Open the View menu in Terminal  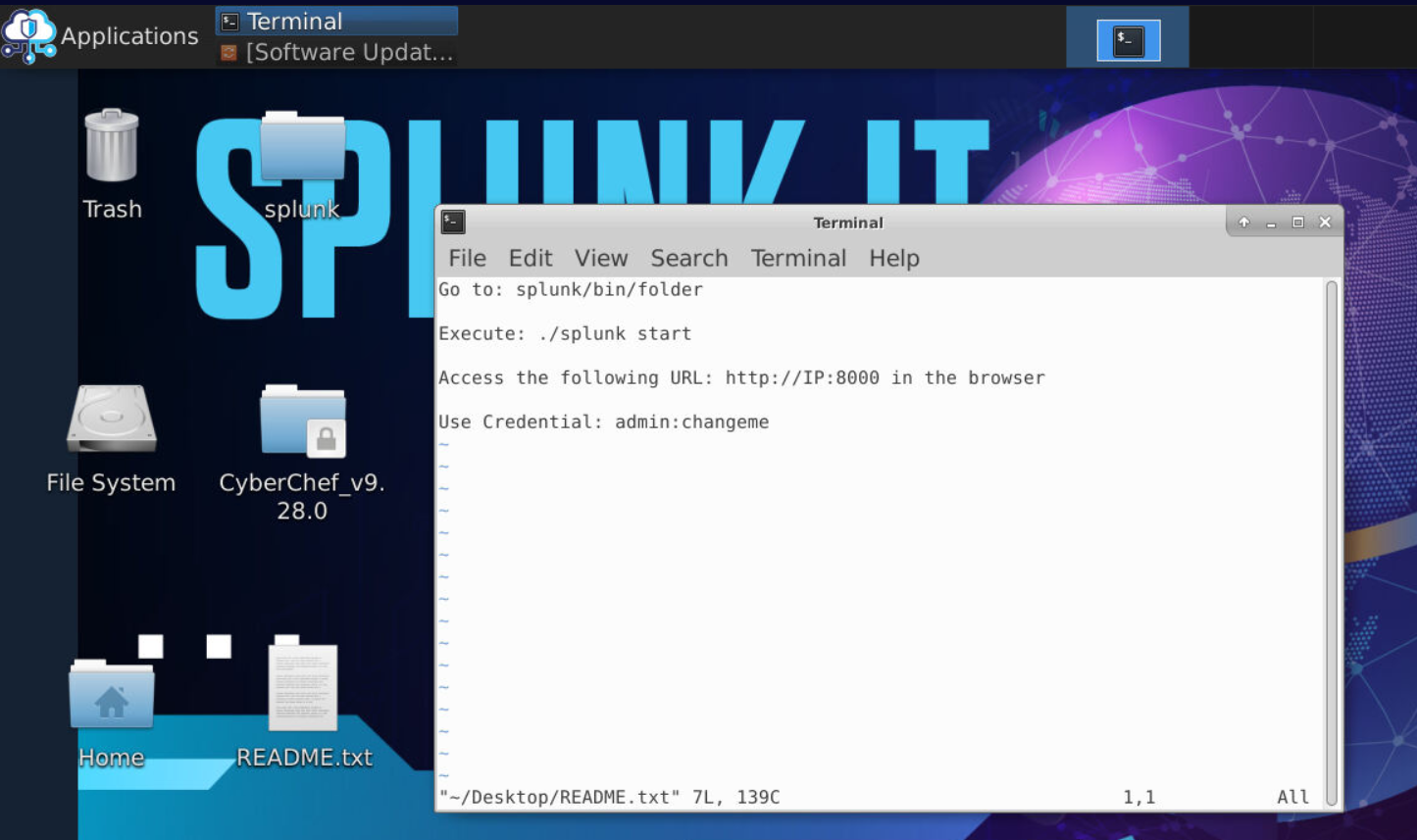[601, 258]
